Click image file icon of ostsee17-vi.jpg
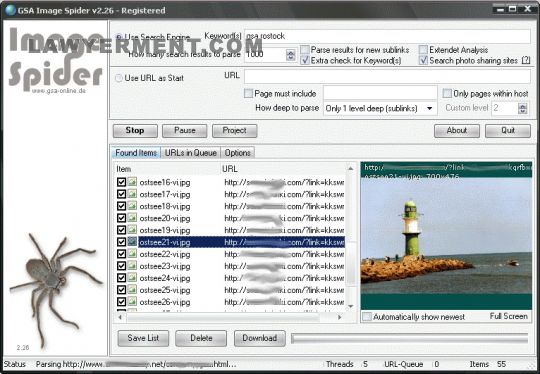Viewport: 540px width, 374px height. point(132,194)
